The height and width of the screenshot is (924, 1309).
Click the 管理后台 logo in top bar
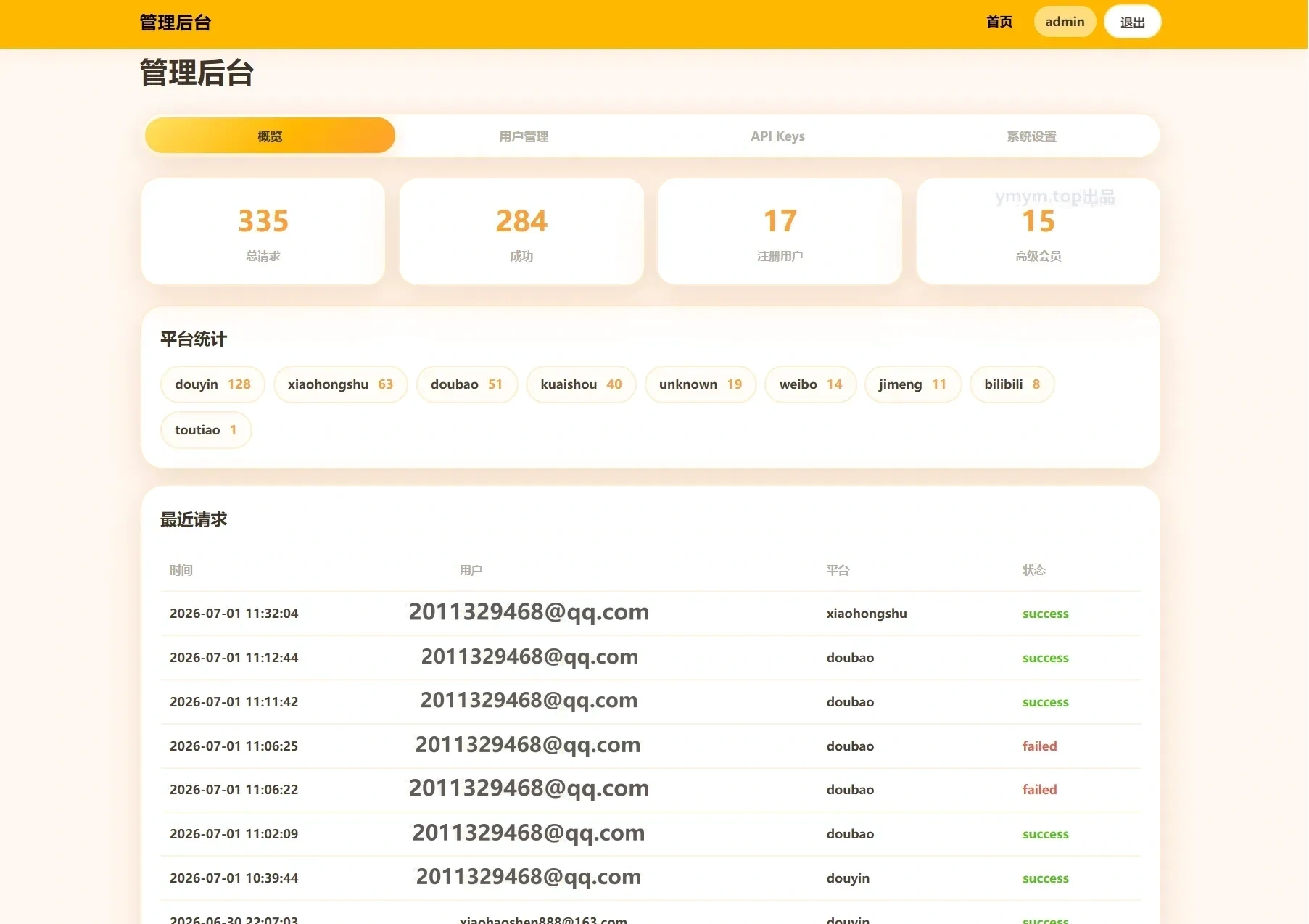tap(176, 22)
